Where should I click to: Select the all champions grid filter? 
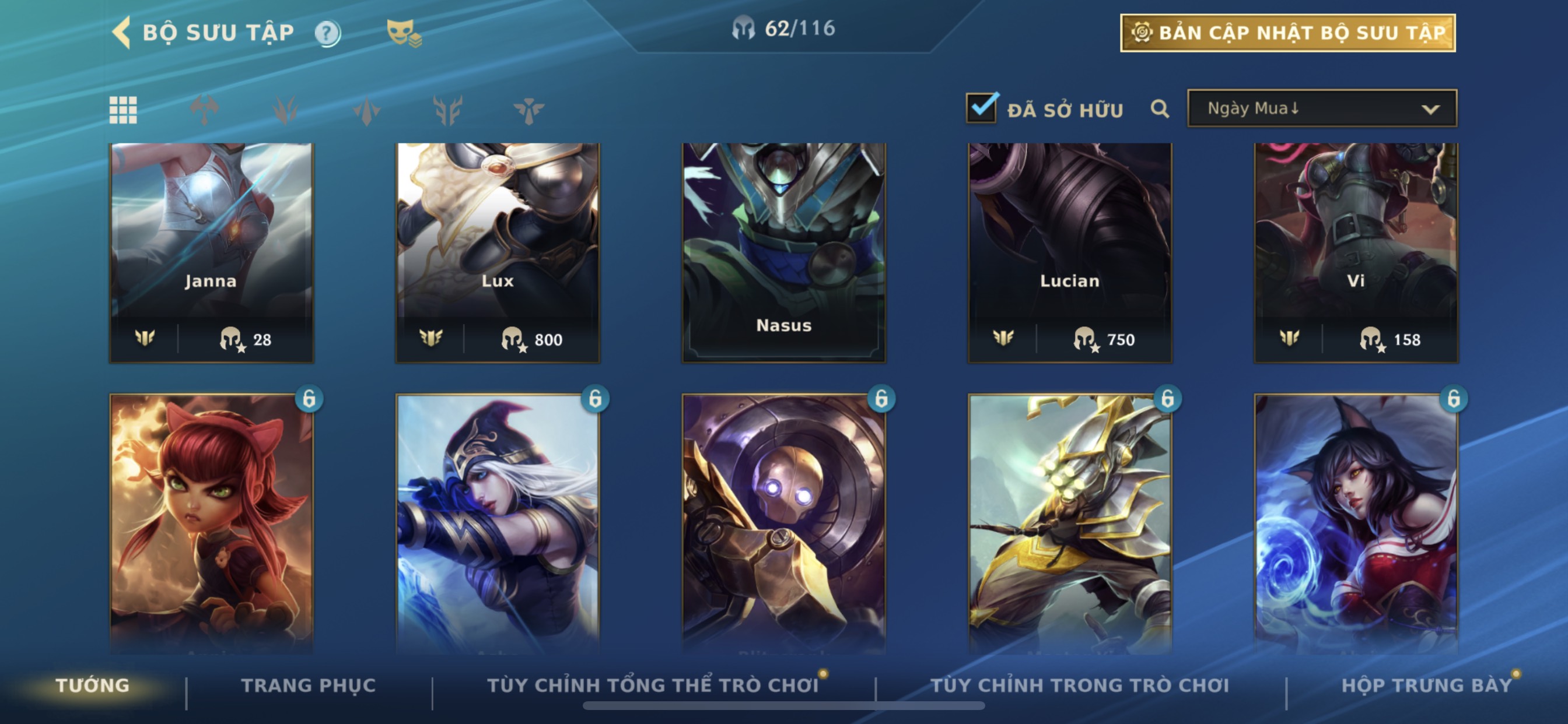(x=123, y=110)
